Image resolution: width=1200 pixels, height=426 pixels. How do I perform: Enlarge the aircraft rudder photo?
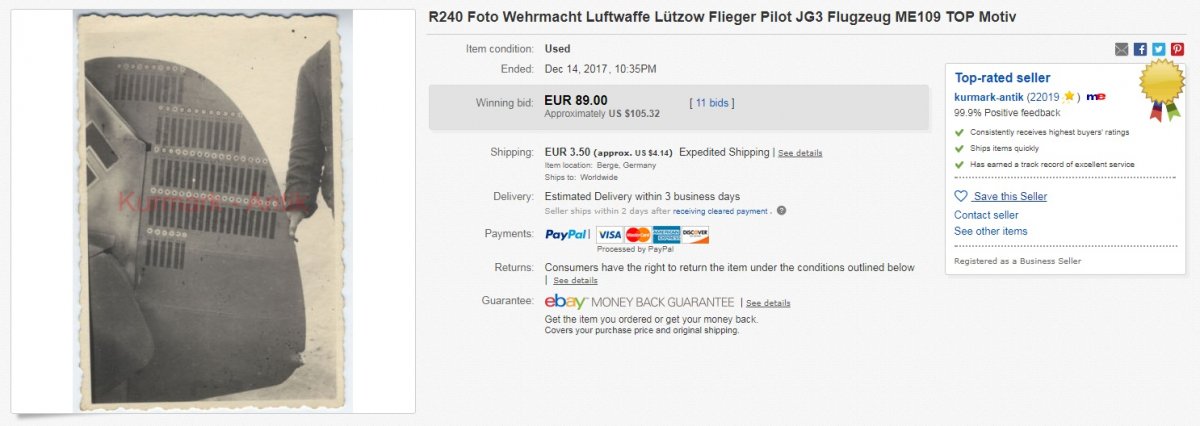coord(212,210)
